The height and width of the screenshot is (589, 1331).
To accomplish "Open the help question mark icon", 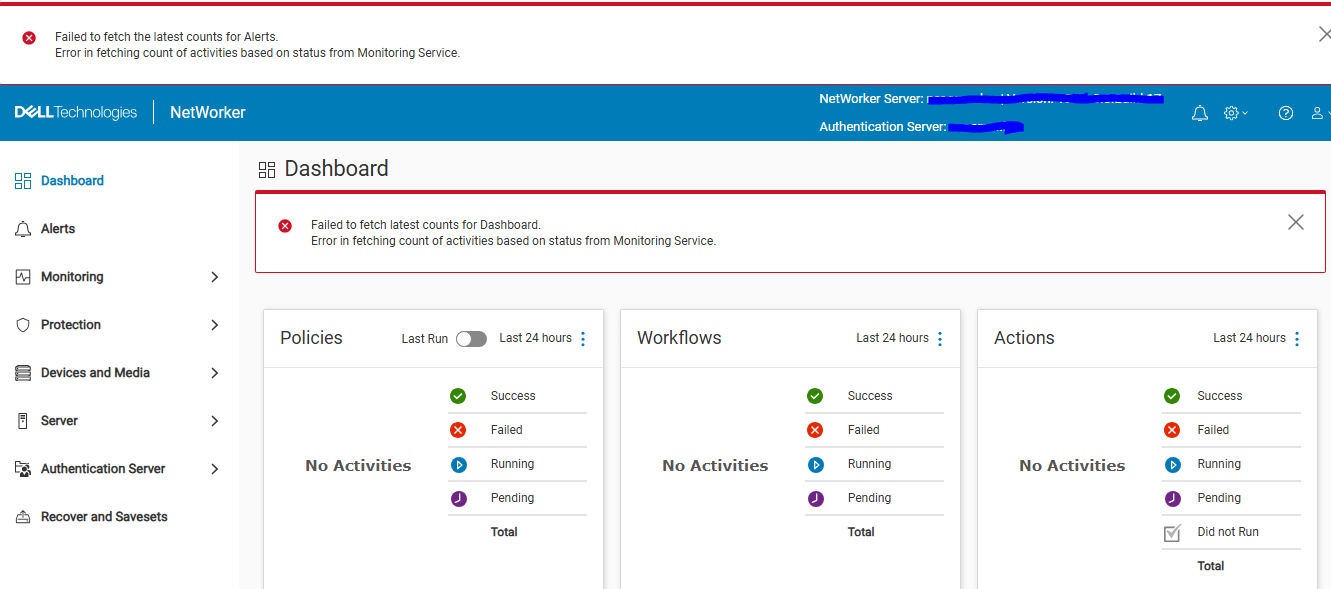I will click(x=1286, y=113).
